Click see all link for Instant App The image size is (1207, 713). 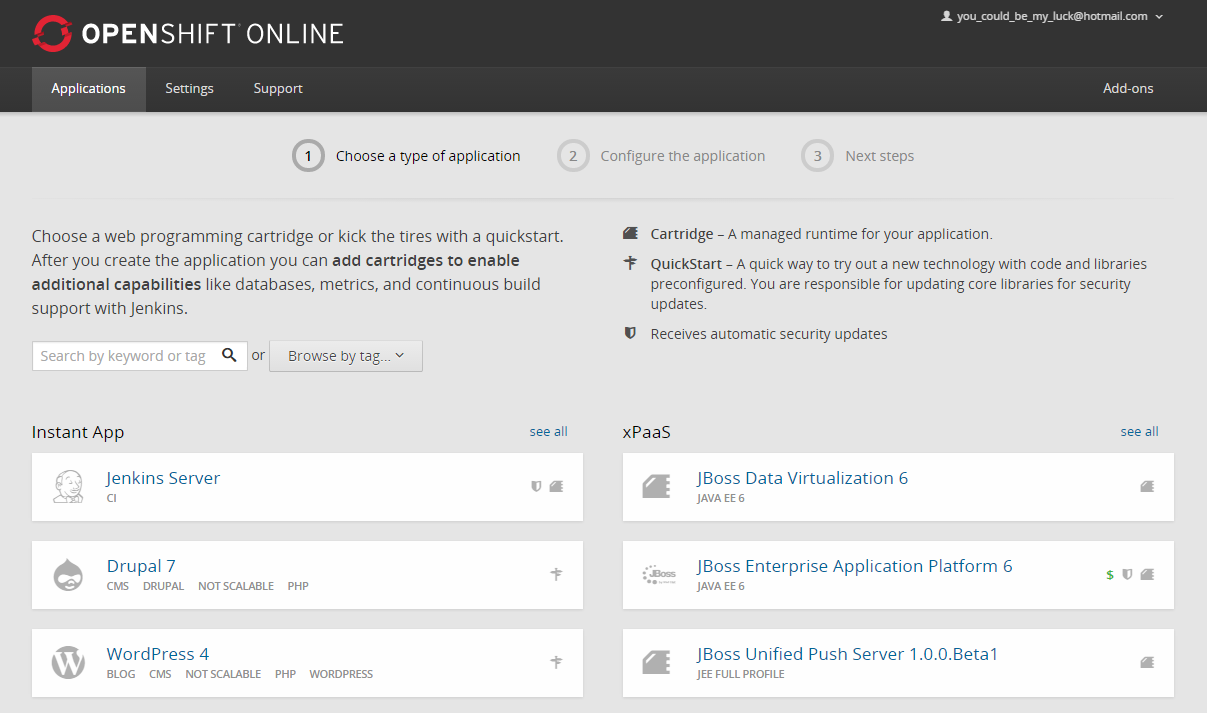pos(548,431)
